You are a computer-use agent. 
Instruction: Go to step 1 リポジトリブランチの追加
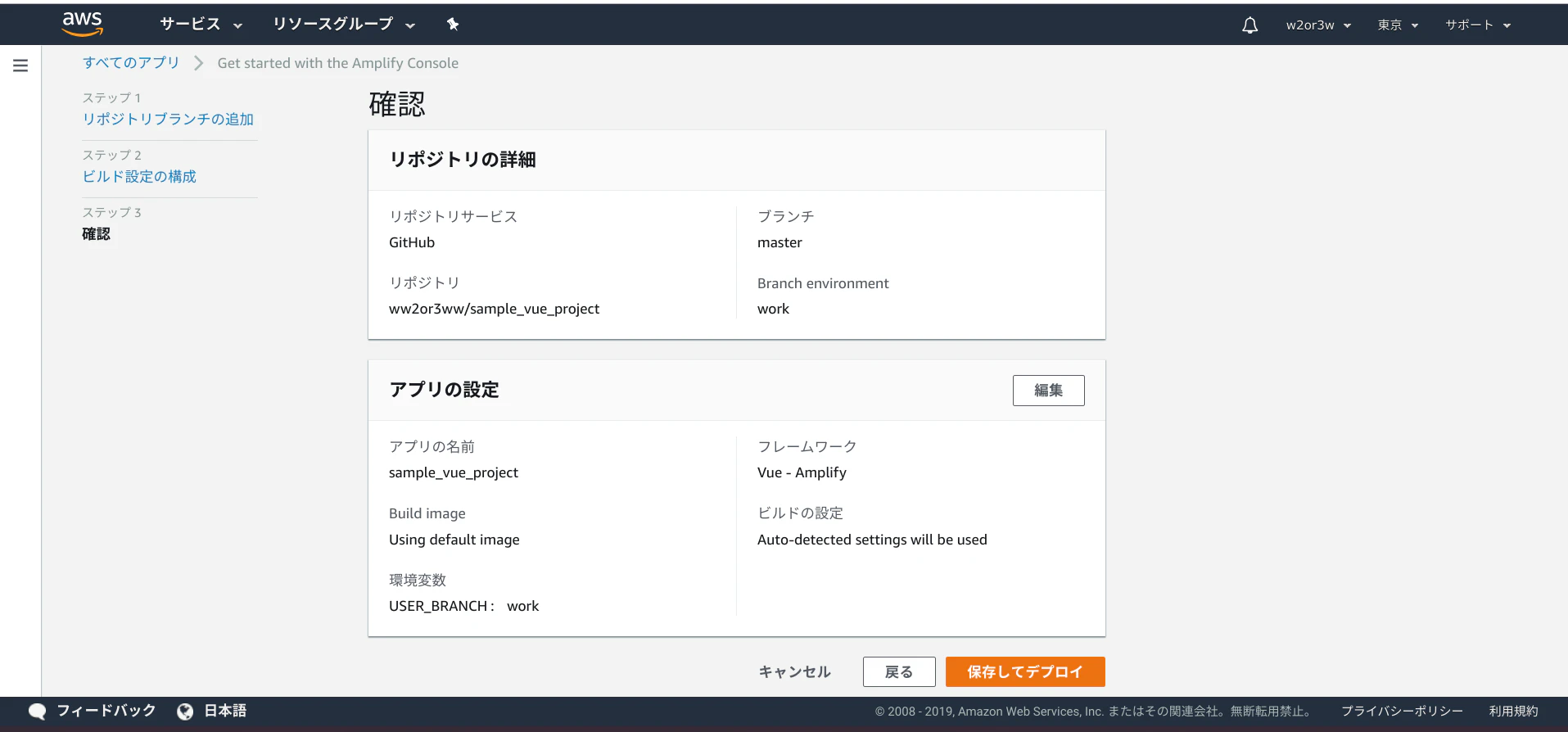[168, 120]
